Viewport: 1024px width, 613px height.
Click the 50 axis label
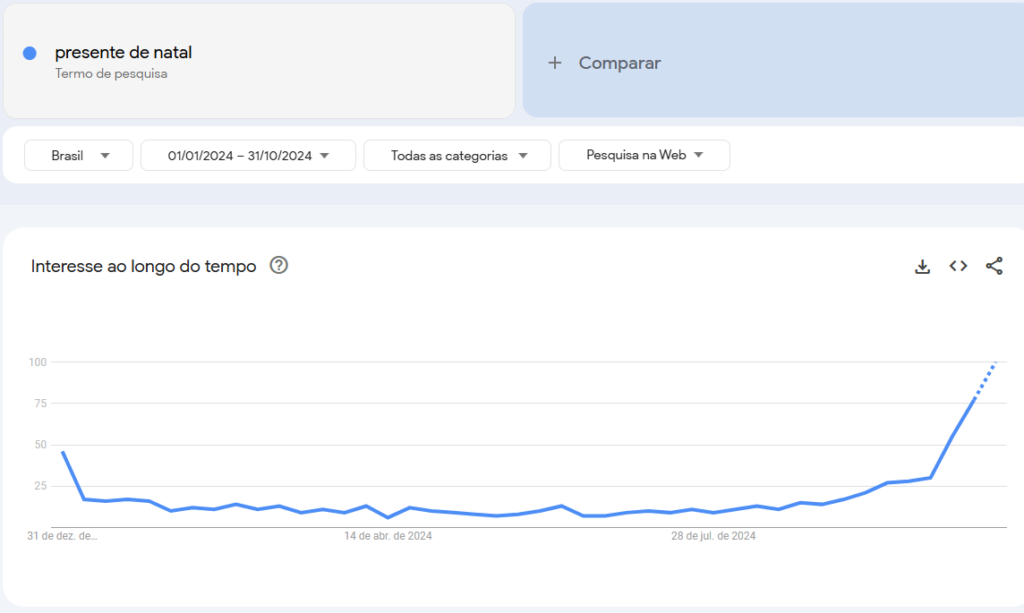40,445
